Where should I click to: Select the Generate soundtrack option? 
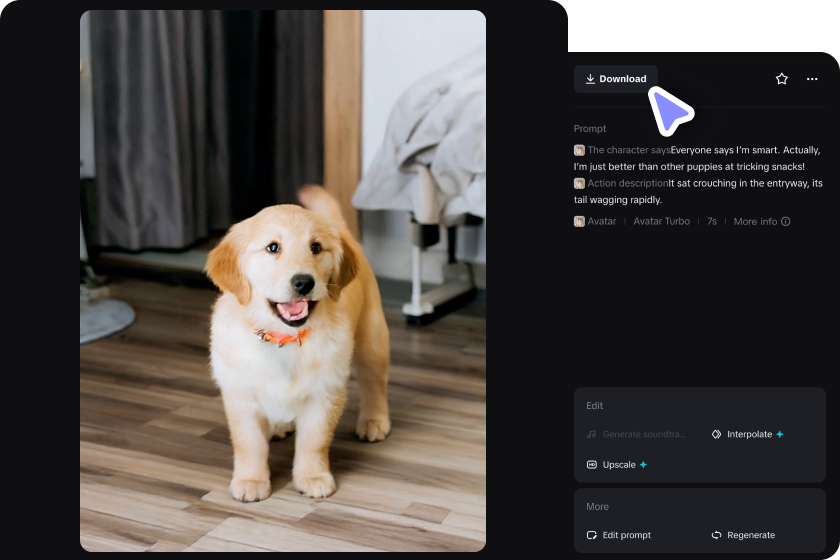(636, 434)
